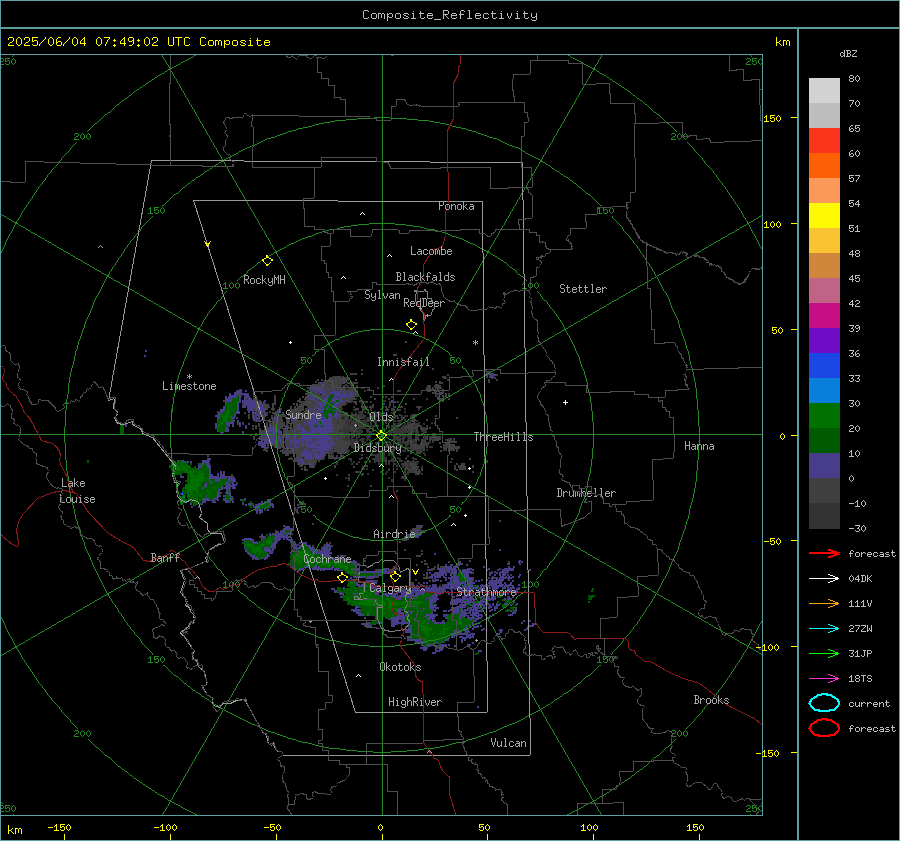The height and width of the screenshot is (841, 900).
Task: Select the HighRiver label
Action: (x=415, y=702)
